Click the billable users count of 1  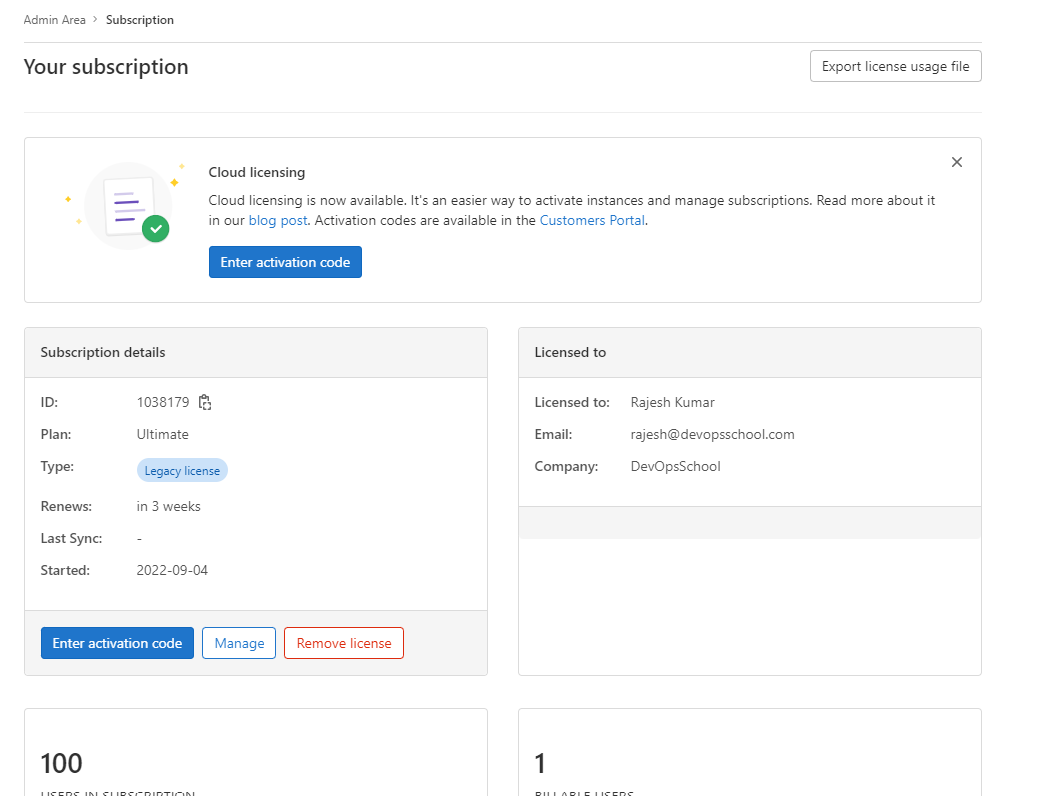(541, 764)
